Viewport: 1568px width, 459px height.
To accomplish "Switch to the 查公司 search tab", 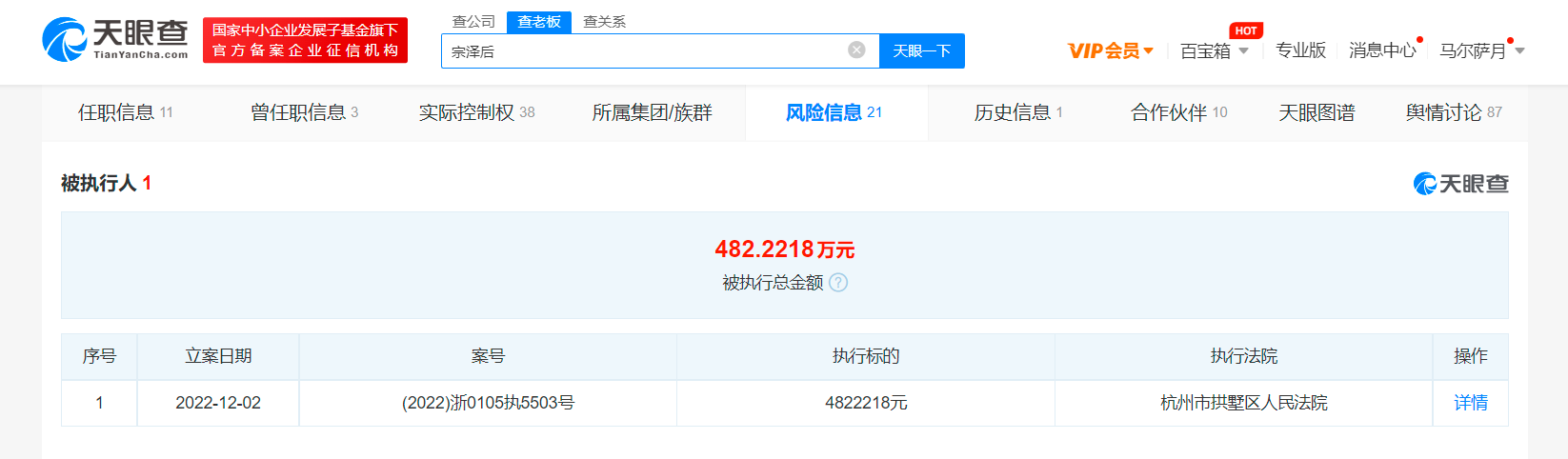I will pos(473,22).
